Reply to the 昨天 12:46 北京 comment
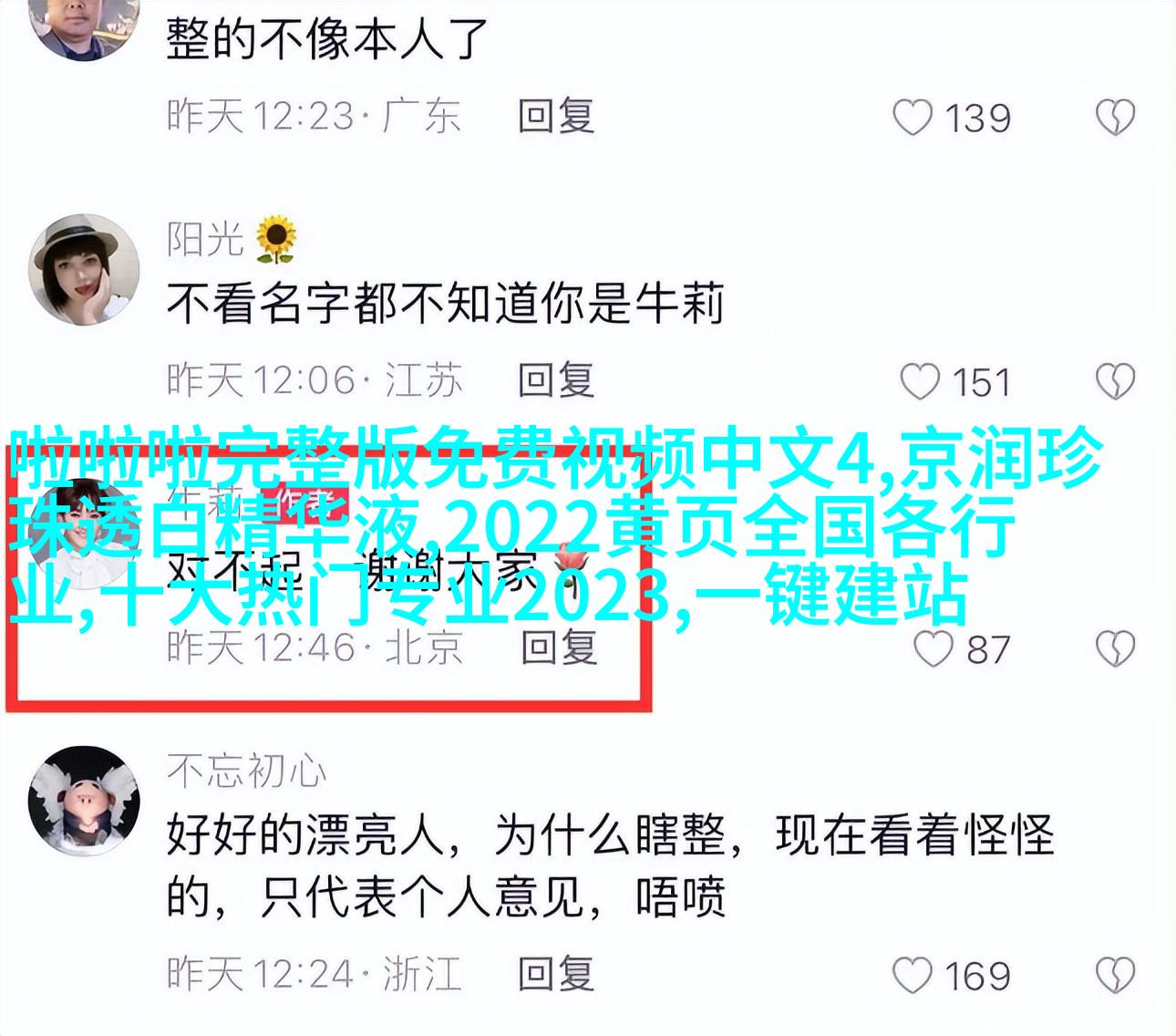The image size is (1176, 1036). click(559, 647)
